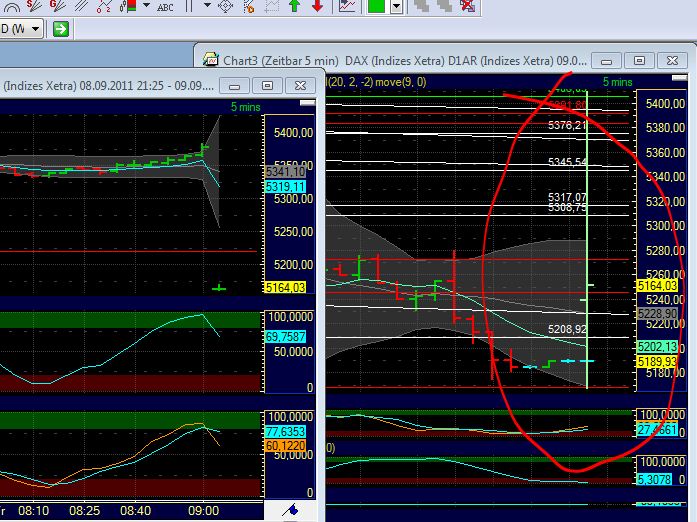Click the 60,1220 orange indicator value
This screenshot has width=697, height=522.
(285, 446)
